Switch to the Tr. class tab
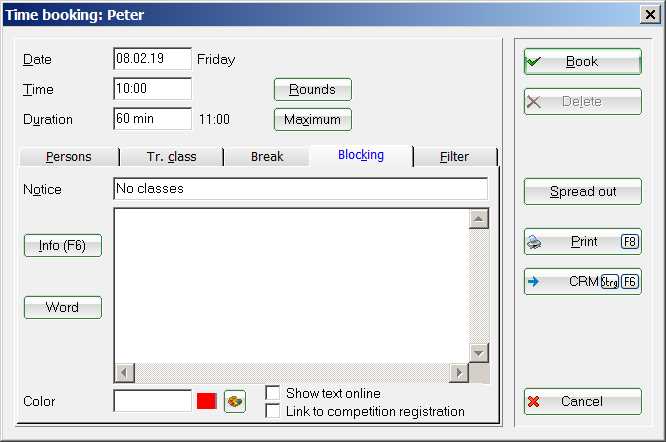This screenshot has height=442, width=666. pyautogui.click(x=172, y=157)
